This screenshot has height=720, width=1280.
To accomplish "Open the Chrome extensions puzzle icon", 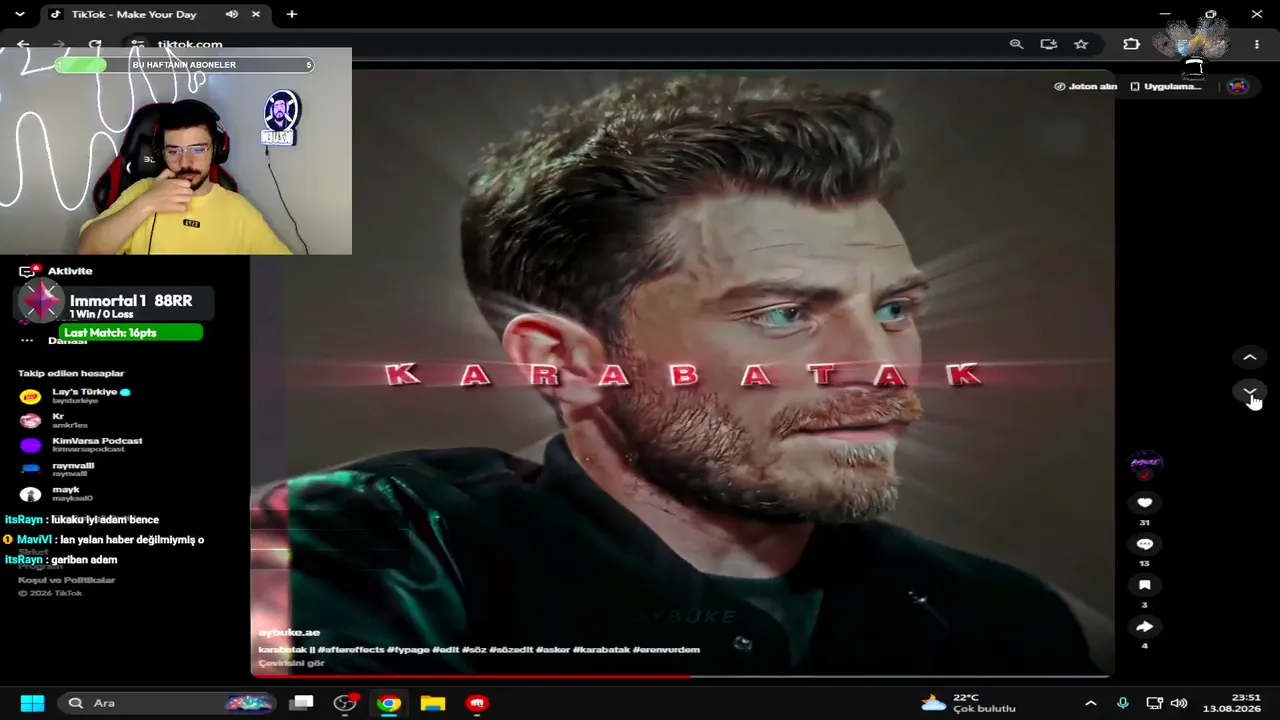I will 1131,44.
